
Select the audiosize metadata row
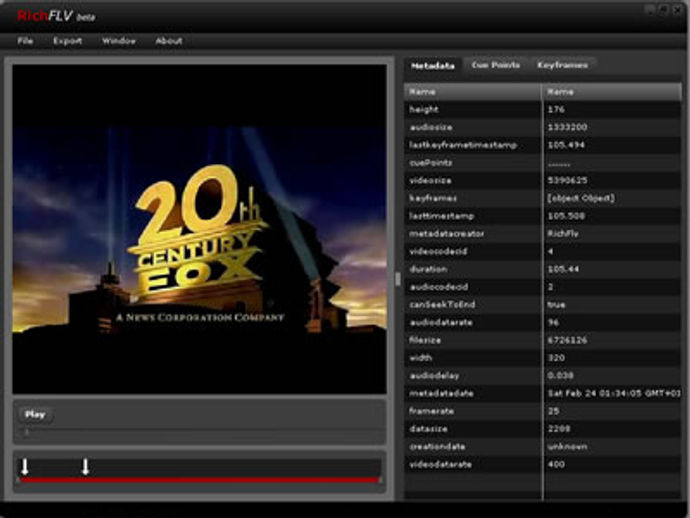[543, 127]
